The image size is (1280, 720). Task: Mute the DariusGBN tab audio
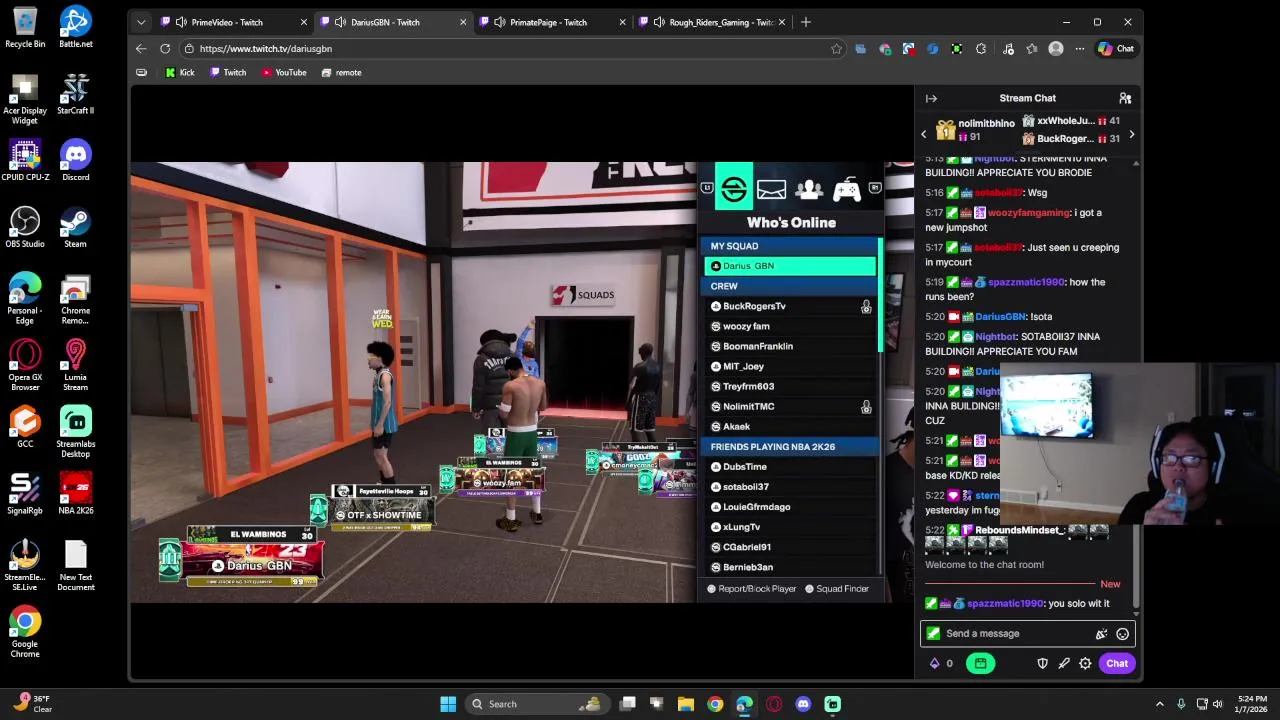[x=340, y=22]
